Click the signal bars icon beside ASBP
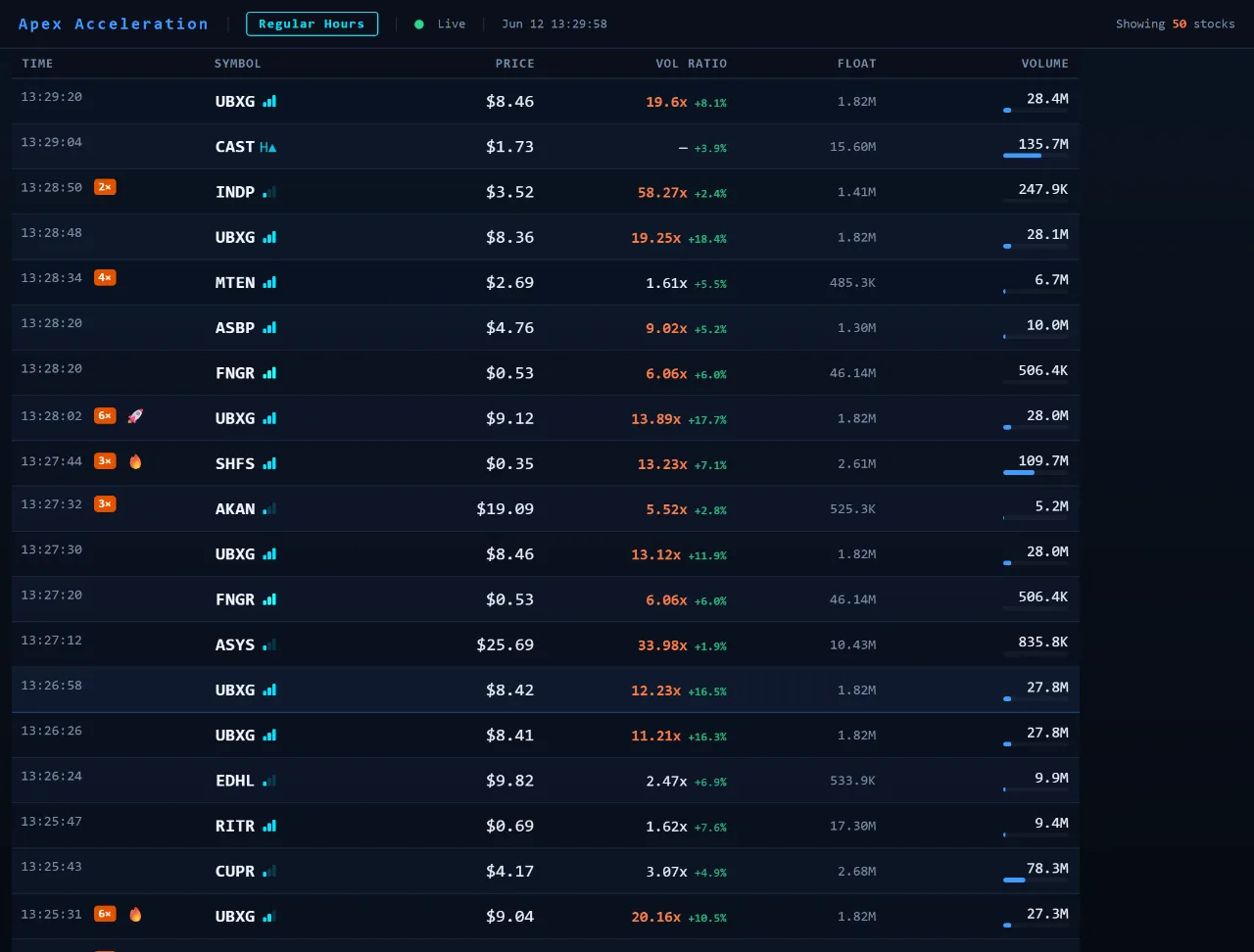 (269, 327)
